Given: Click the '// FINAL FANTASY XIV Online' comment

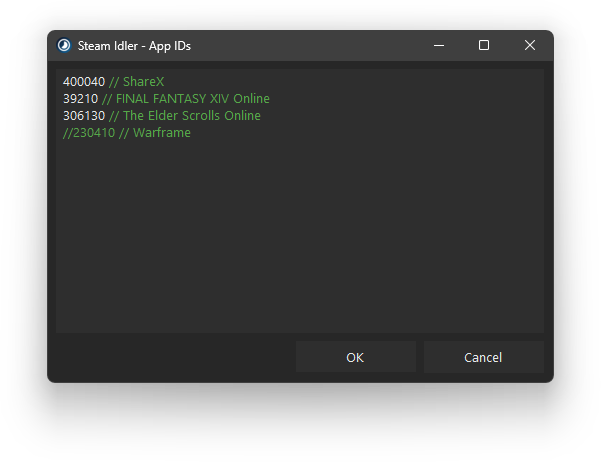Looking at the screenshot, I should [186, 99].
